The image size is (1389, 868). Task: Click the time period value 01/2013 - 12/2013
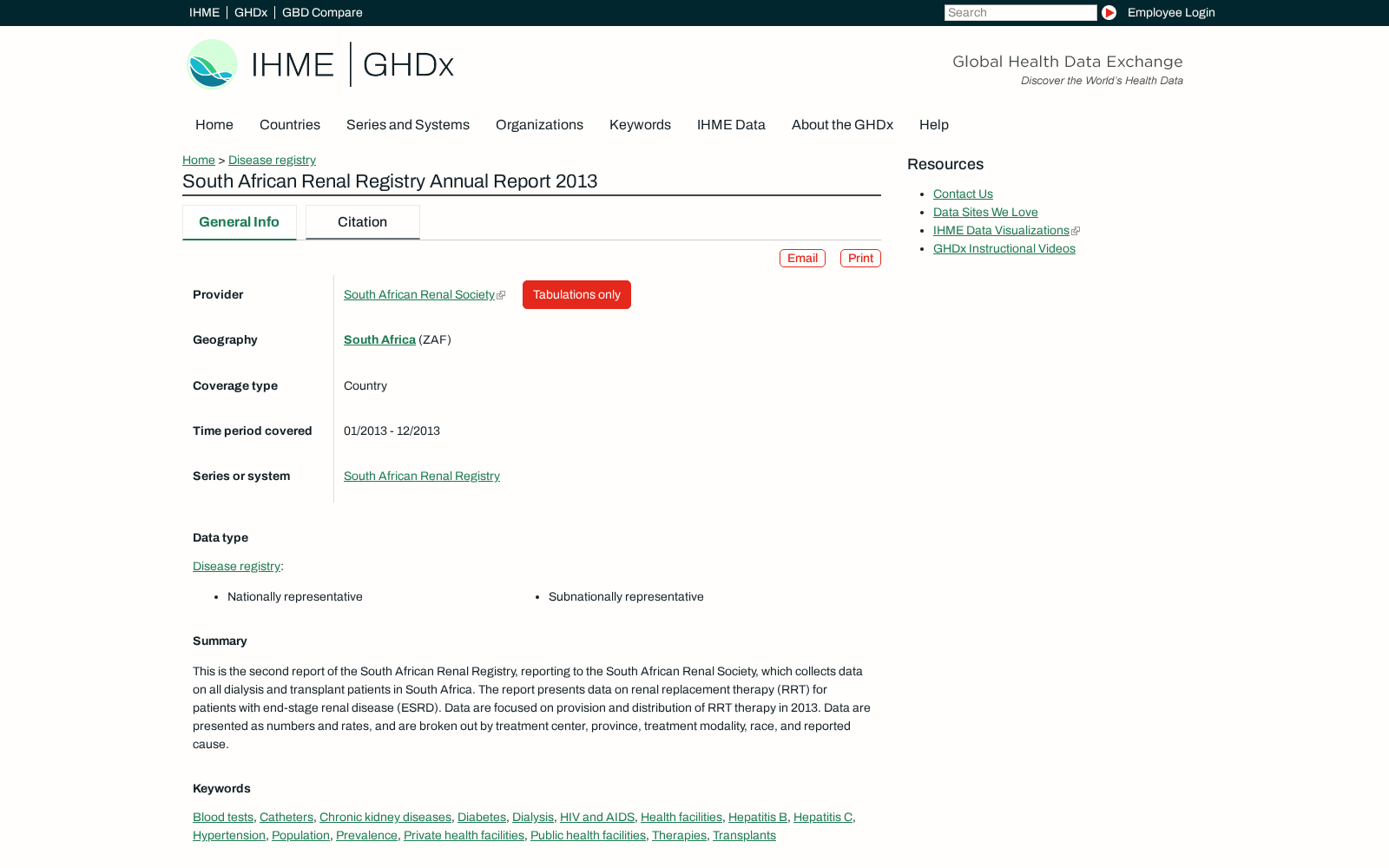click(392, 431)
